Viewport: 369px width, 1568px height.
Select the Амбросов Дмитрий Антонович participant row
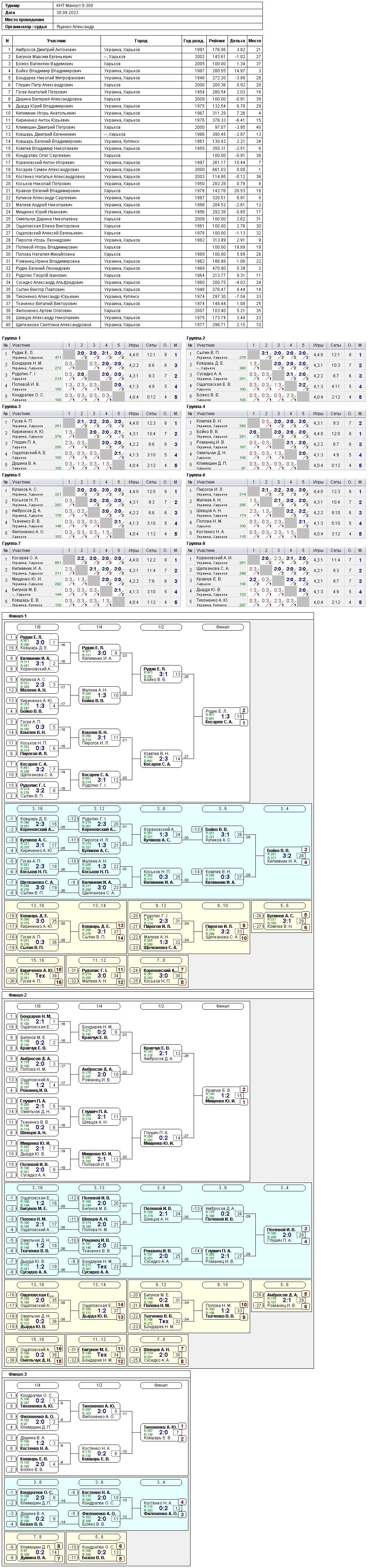click(x=133, y=49)
